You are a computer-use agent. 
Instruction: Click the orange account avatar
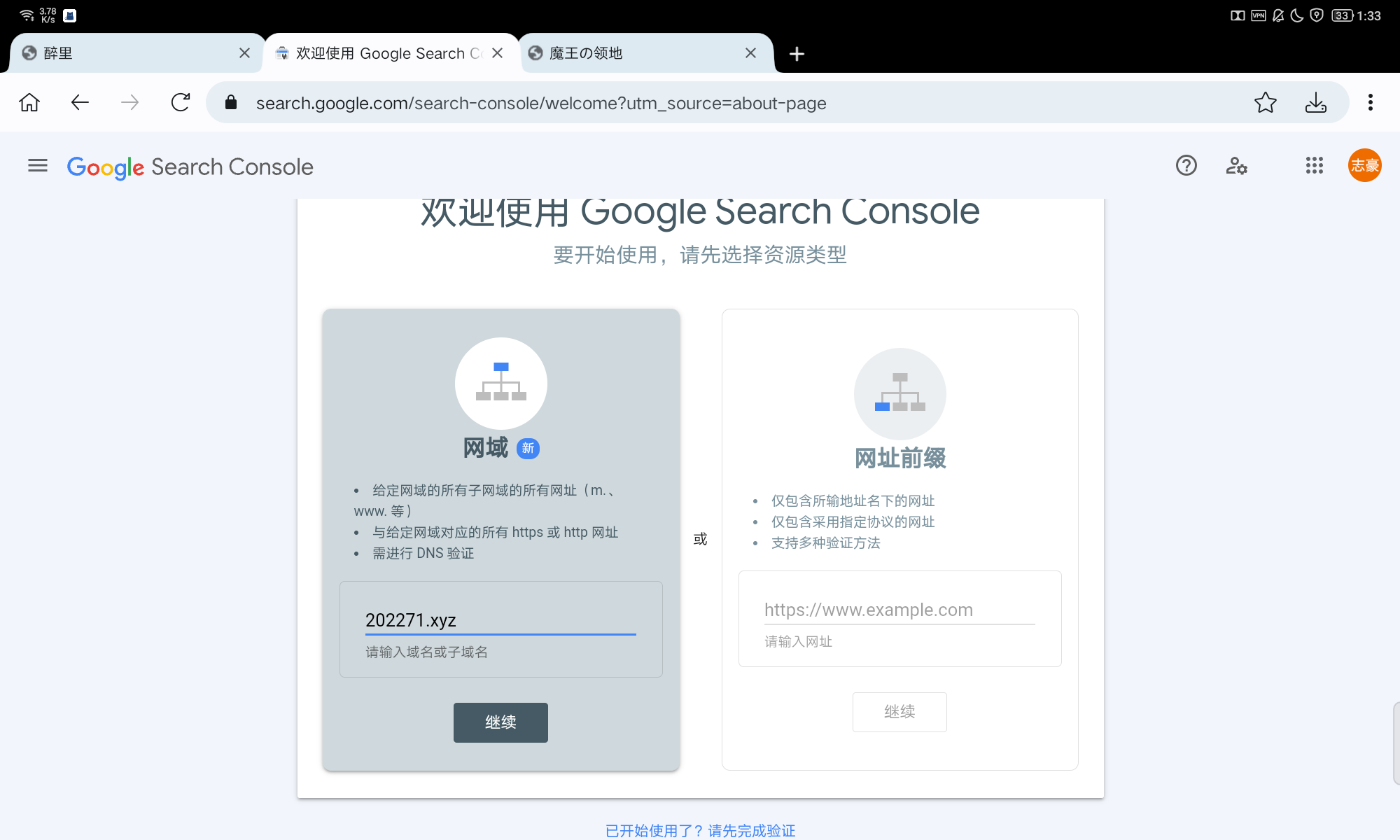click(x=1364, y=166)
